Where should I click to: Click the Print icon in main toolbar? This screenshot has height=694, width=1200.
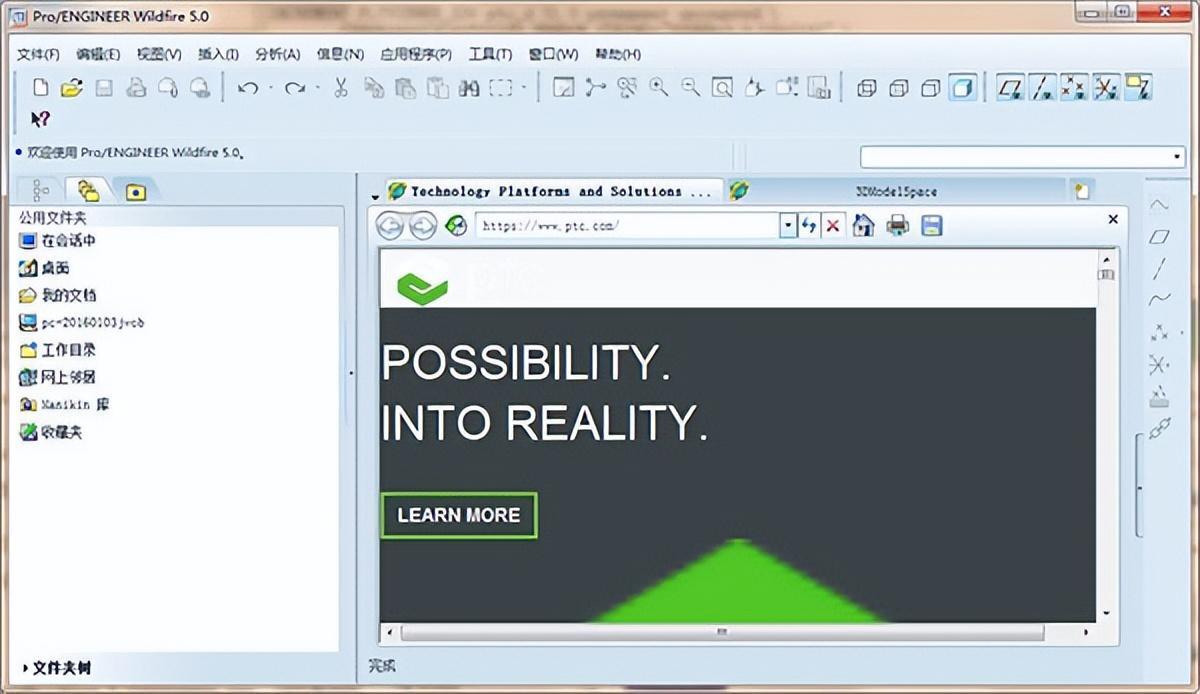coord(136,88)
